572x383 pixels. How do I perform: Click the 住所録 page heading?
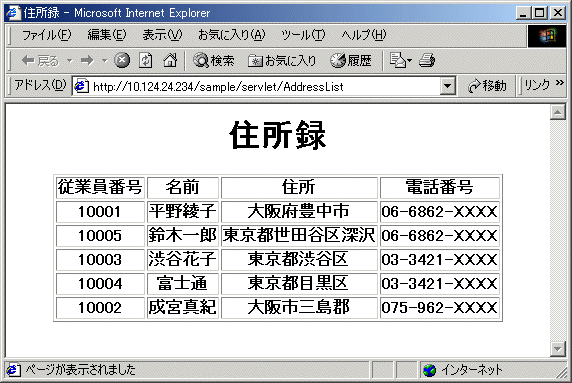point(278,136)
